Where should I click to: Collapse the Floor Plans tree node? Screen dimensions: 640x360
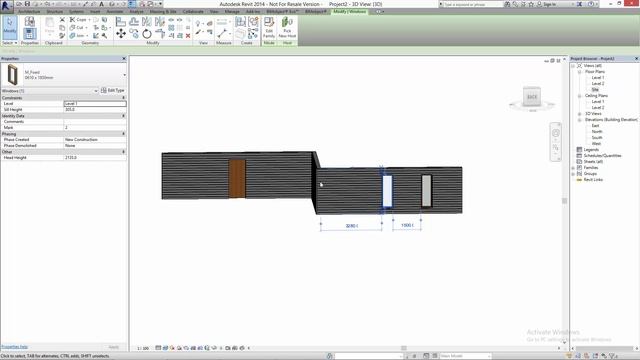pyautogui.click(x=580, y=72)
